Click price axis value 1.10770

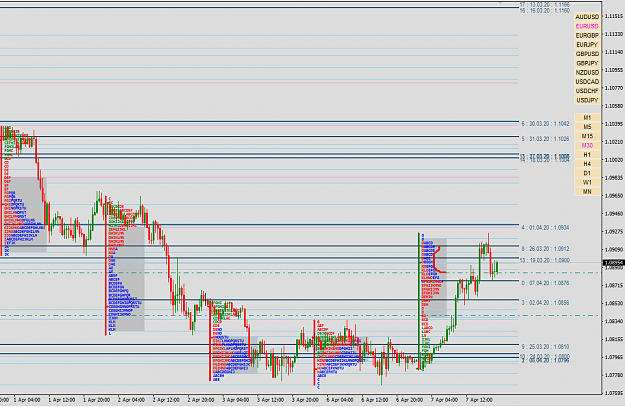point(614,88)
